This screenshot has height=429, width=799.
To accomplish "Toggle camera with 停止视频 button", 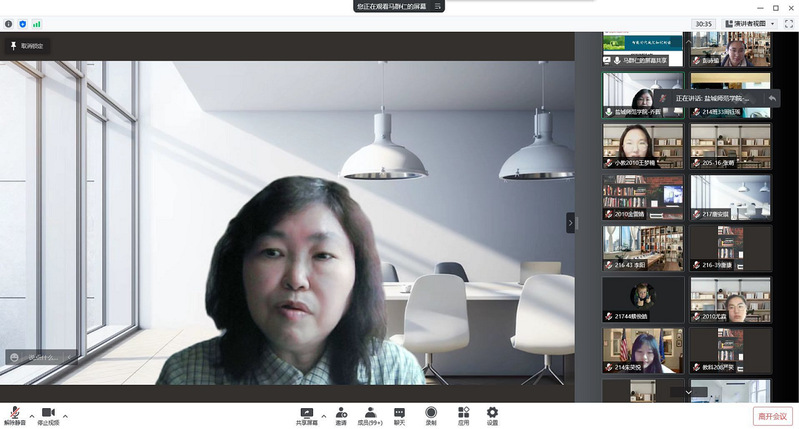I will [48, 414].
